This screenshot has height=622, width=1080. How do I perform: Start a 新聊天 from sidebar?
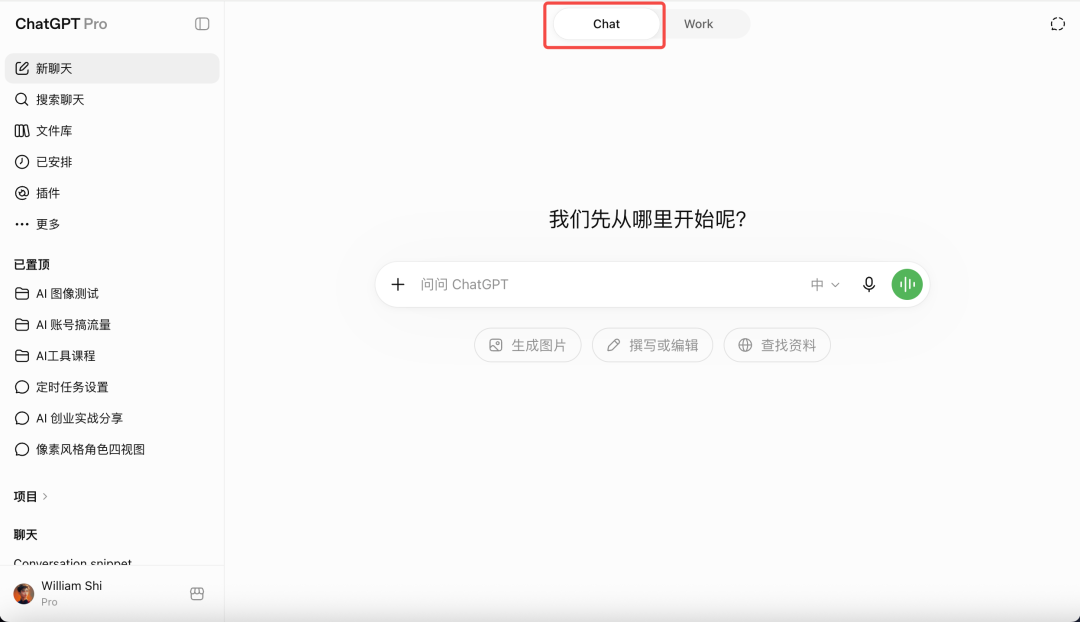click(x=112, y=68)
